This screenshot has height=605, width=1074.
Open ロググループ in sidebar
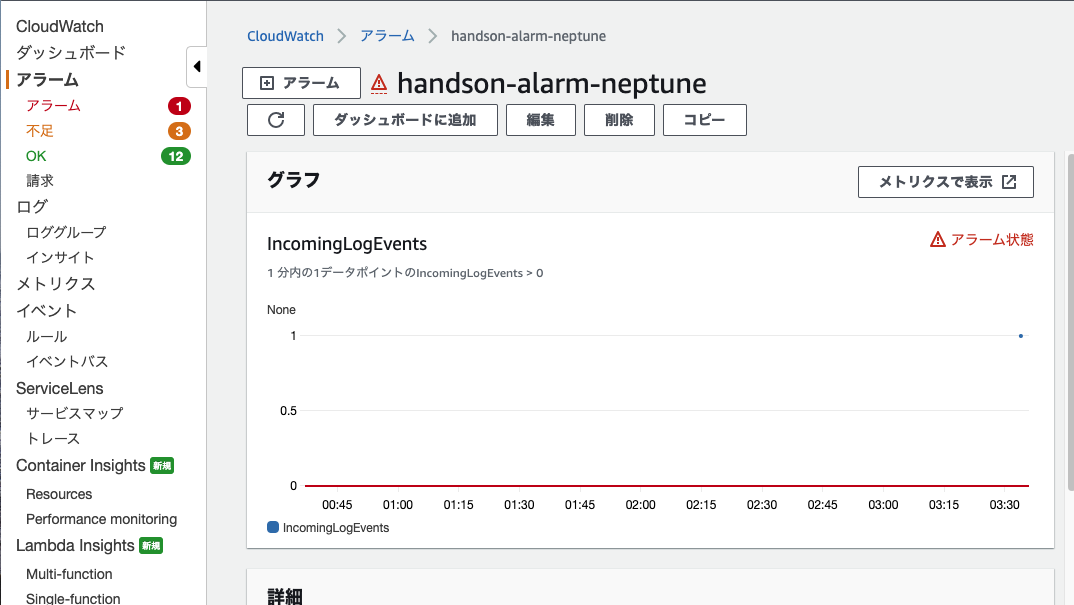[x=66, y=232]
